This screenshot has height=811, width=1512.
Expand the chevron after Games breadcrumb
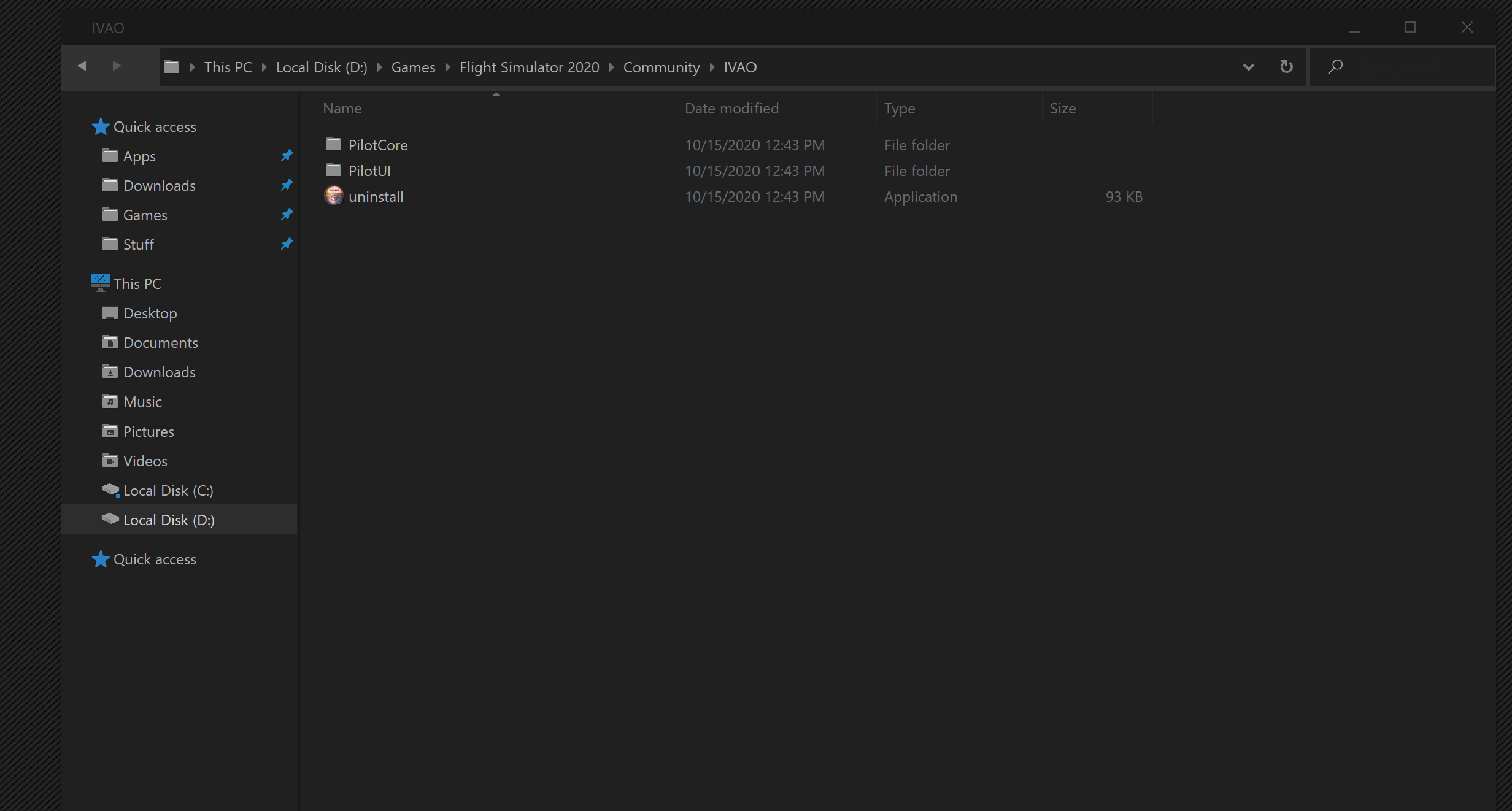click(x=447, y=67)
